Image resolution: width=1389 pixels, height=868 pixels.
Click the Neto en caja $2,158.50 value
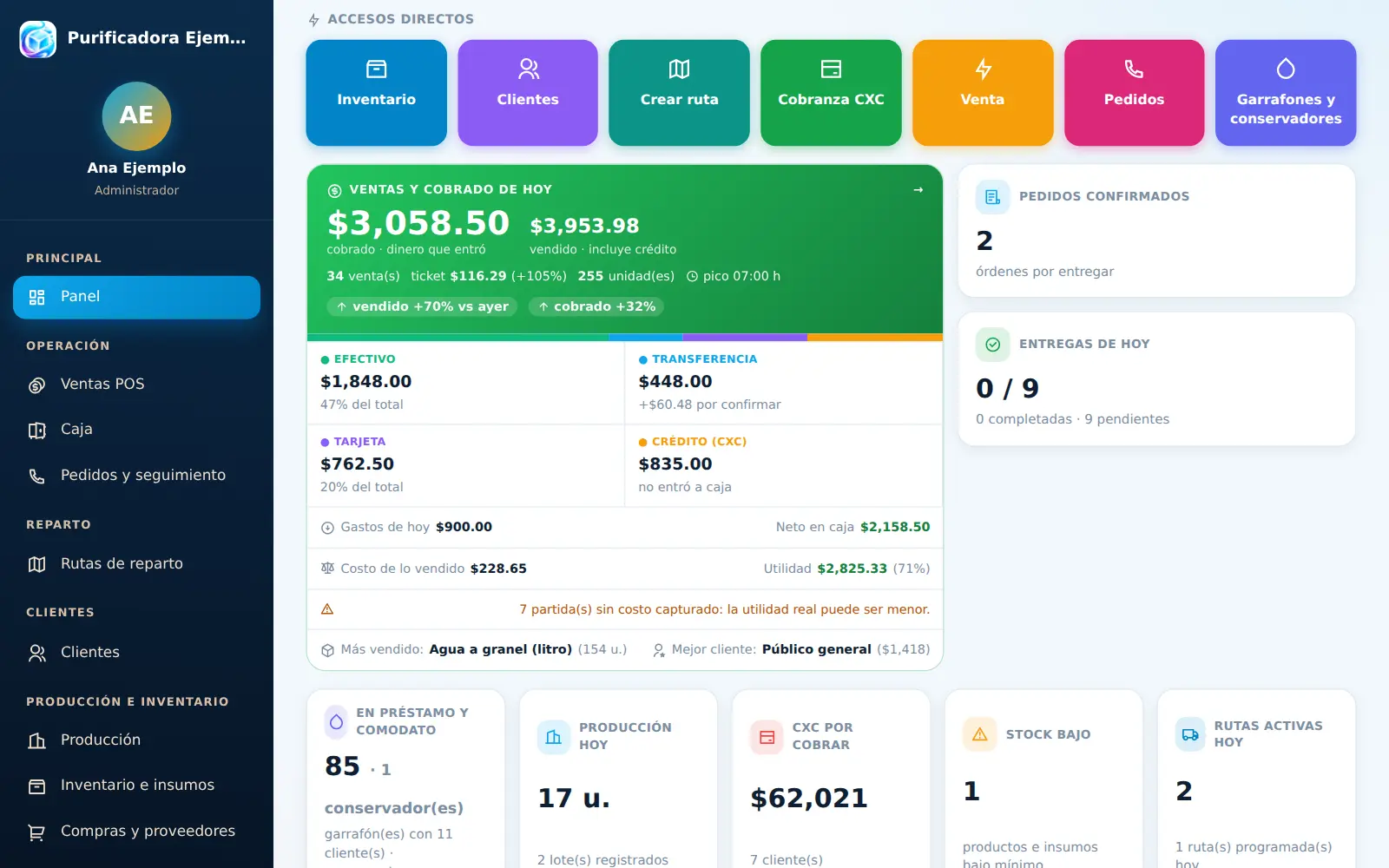[895, 527]
